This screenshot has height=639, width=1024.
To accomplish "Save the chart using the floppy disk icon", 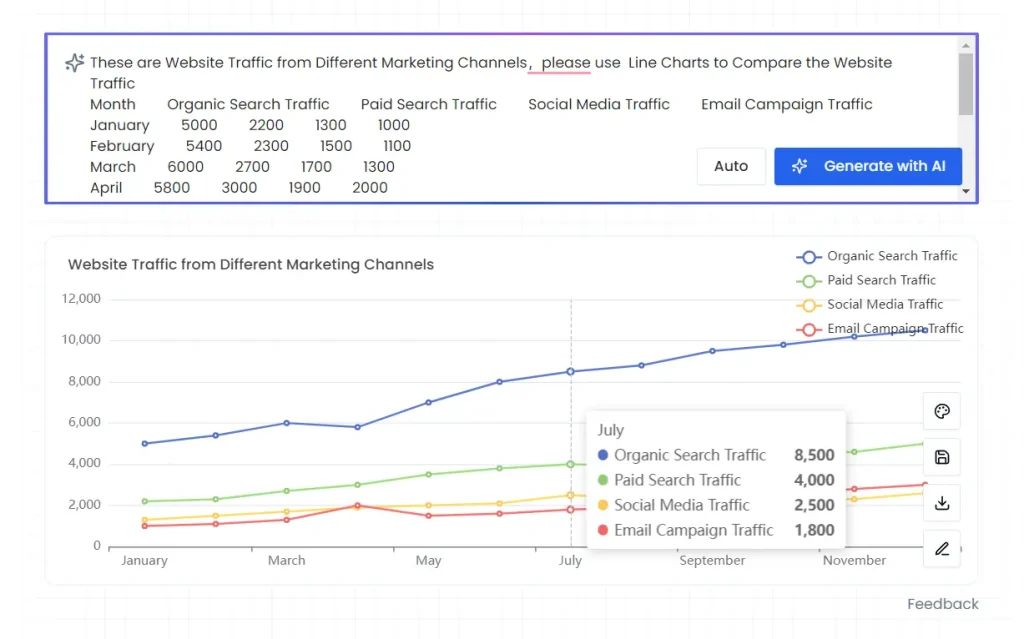I will pos(941,457).
